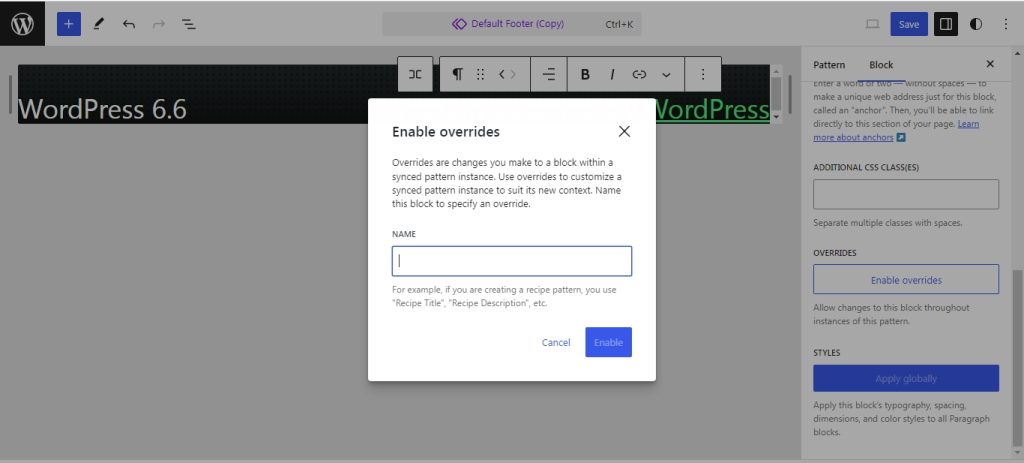Click the WordPress logo icon
This screenshot has height=463, width=1024.
point(22,24)
